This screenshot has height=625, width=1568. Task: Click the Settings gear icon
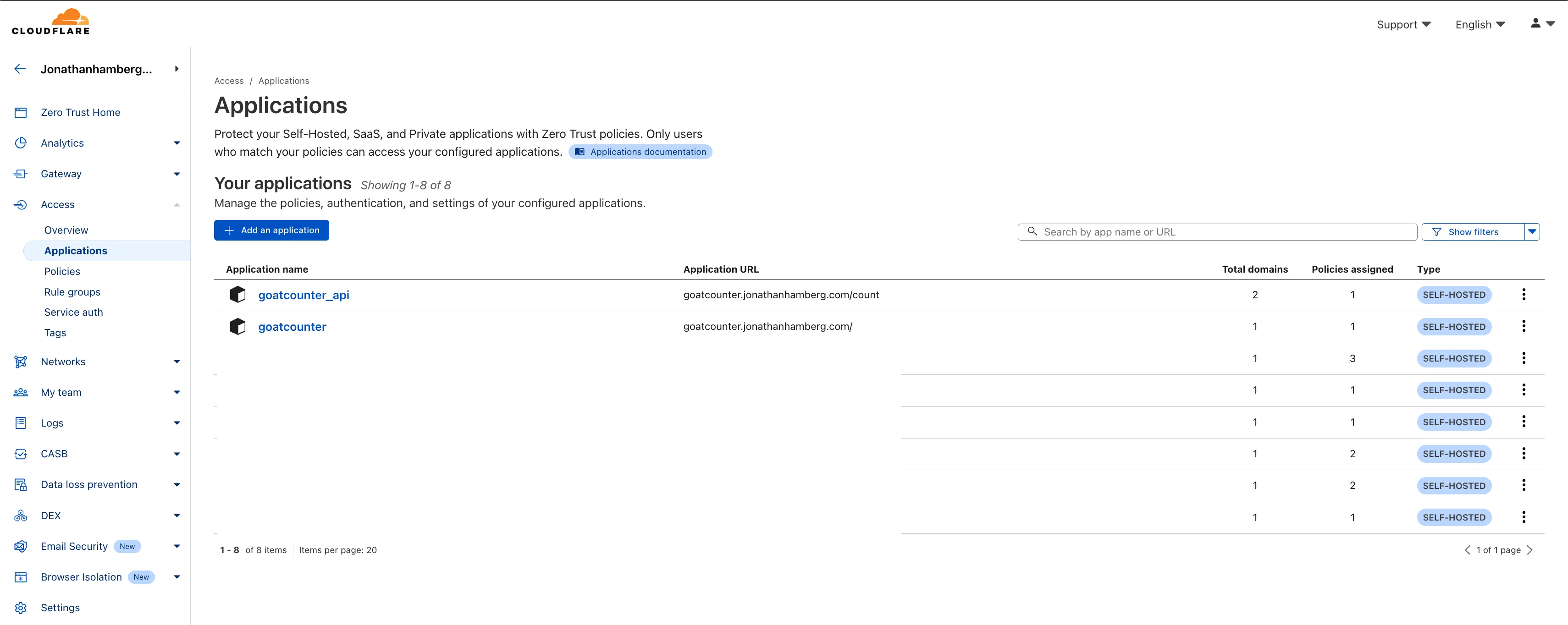tap(21, 608)
